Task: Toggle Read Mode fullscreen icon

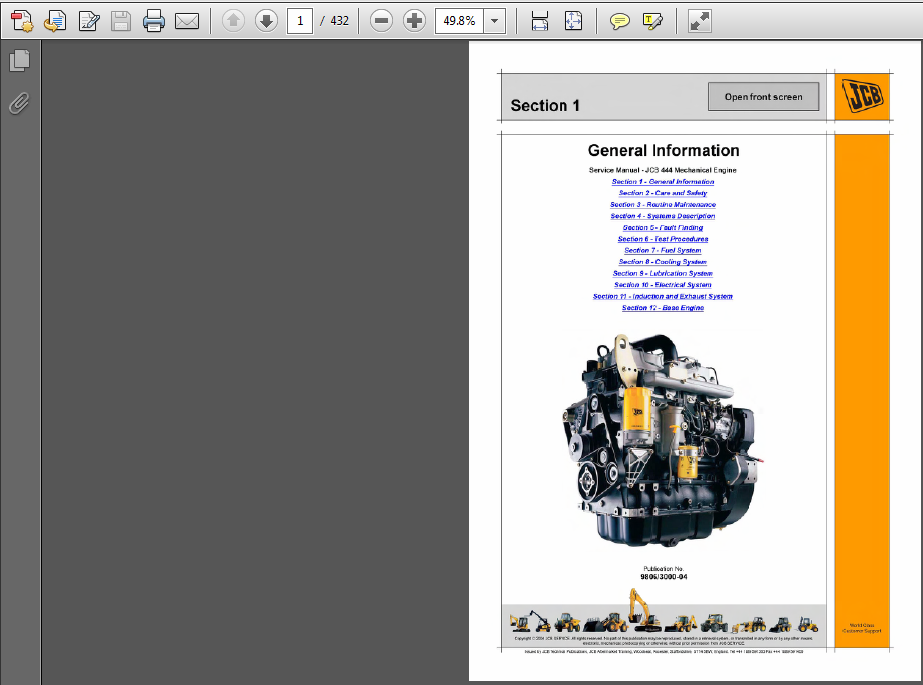Action: (699, 21)
